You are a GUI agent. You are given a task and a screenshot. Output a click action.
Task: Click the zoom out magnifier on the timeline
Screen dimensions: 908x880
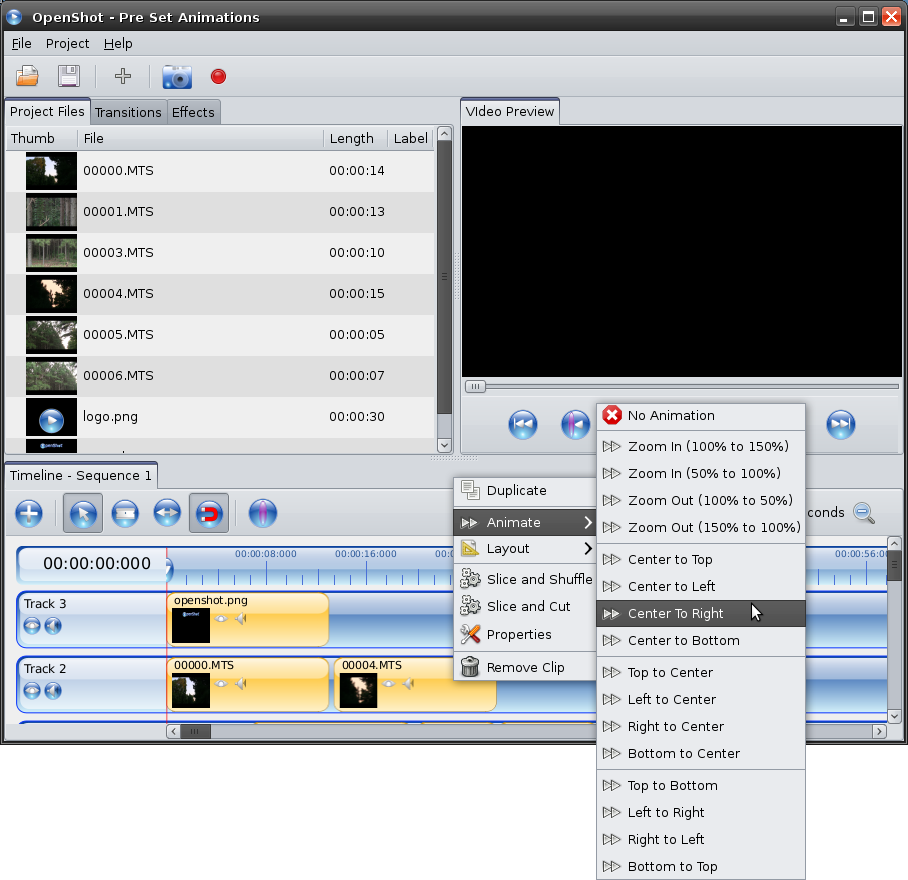pyautogui.click(x=864, y=513)
